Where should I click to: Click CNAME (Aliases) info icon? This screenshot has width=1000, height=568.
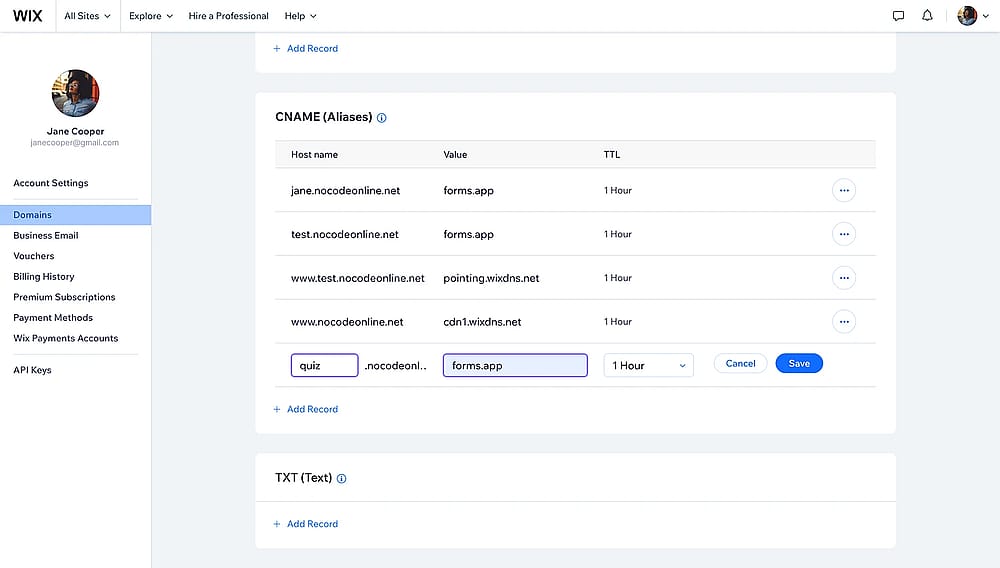(381, 118)
